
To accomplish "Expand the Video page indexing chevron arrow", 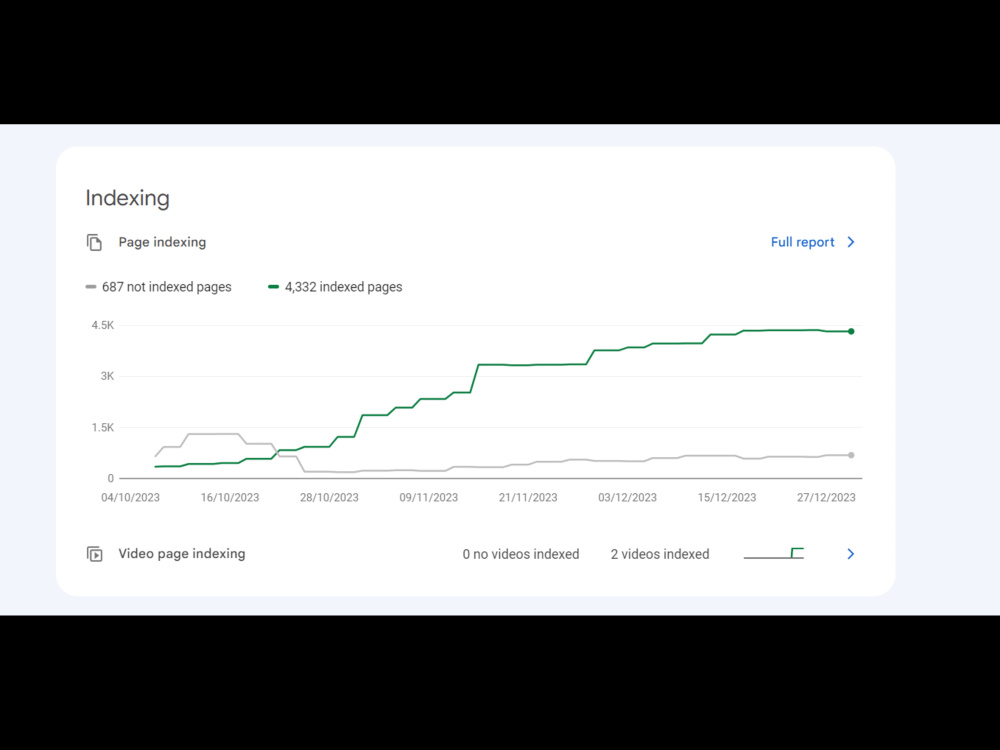I will click(850, 554).
